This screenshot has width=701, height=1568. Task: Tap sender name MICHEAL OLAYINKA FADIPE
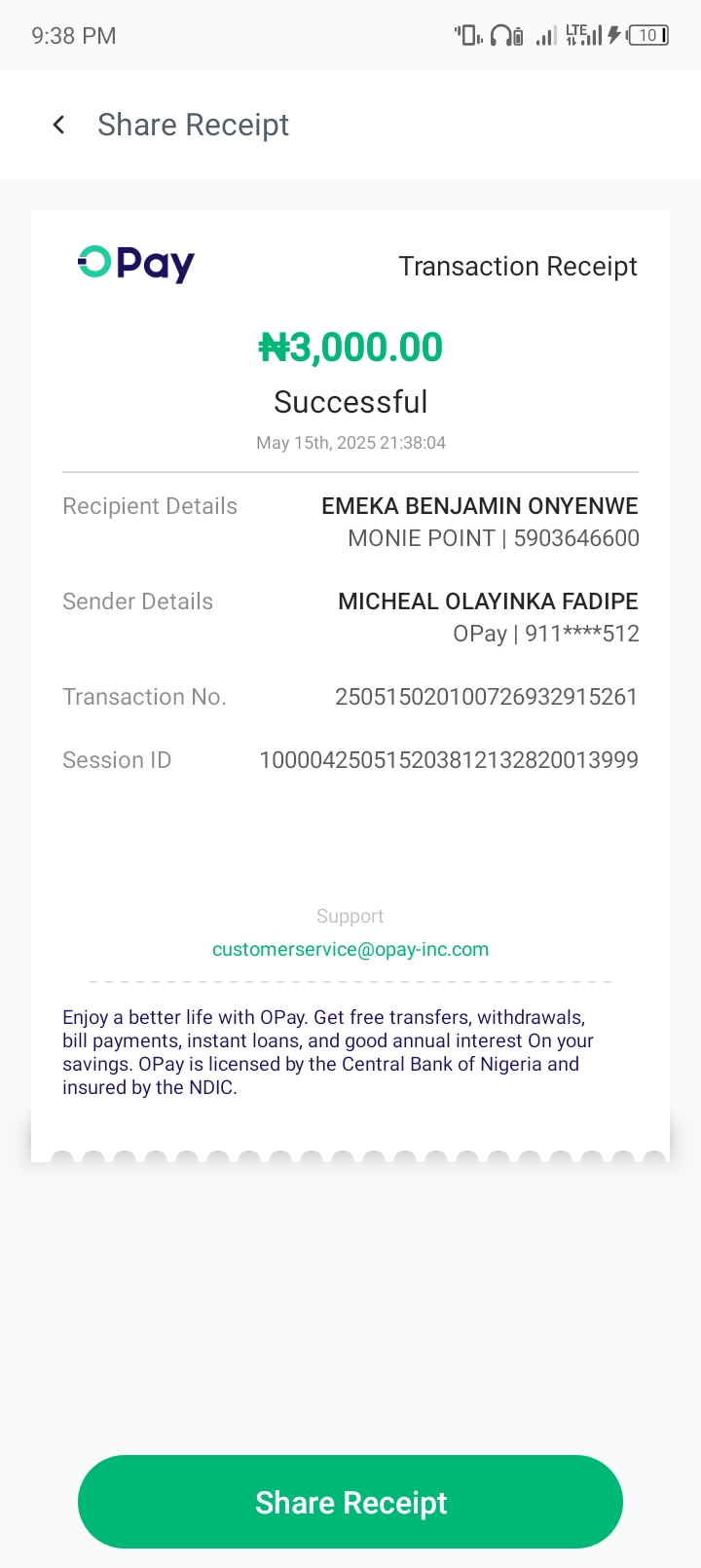click(x=488, y=602)
